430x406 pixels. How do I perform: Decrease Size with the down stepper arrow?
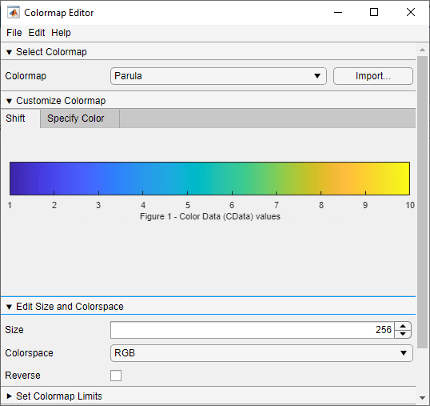tap(403, 334)
